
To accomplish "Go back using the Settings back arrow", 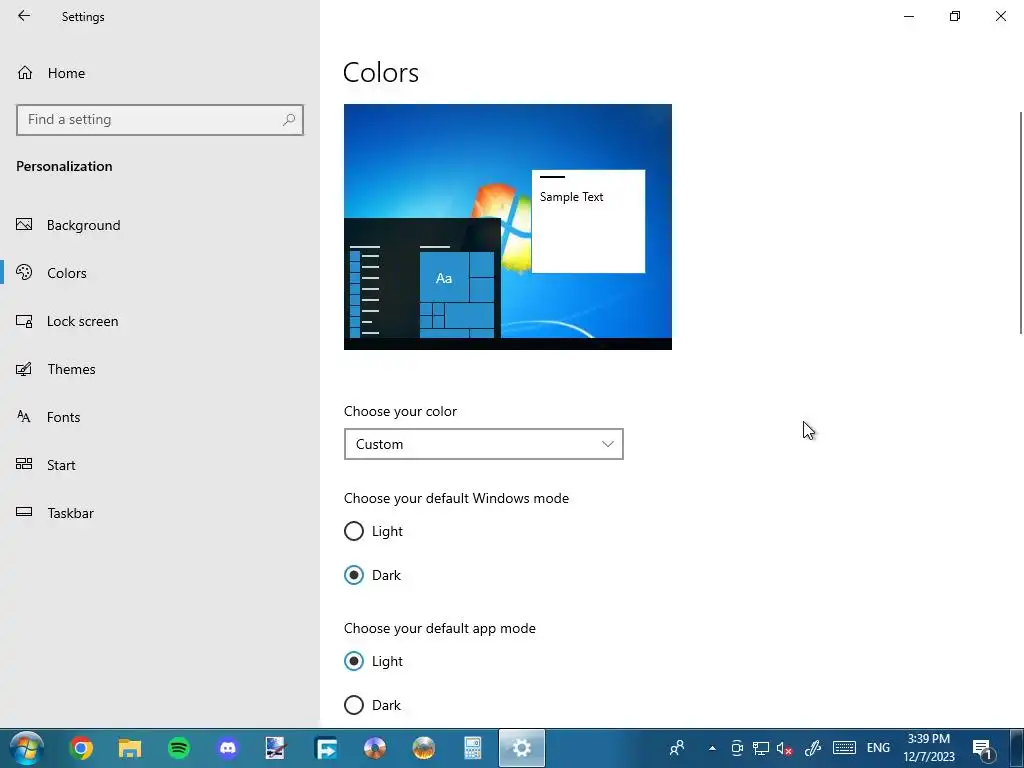I will click(x=24, y=16).
